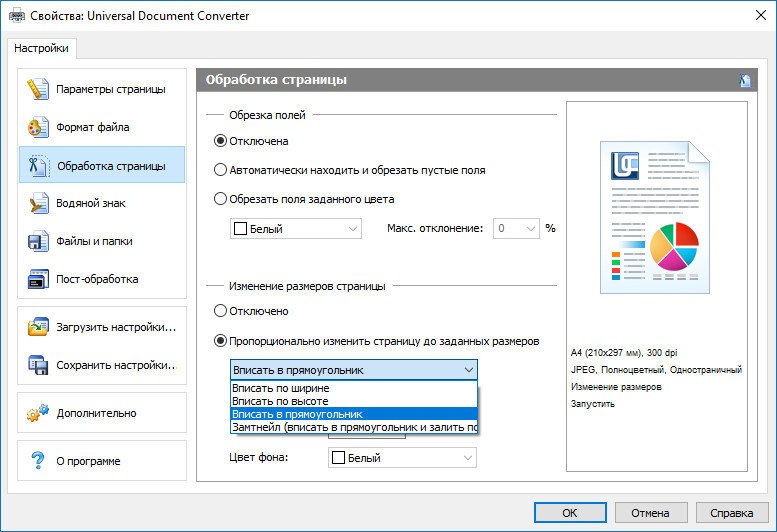Close the properties dialog window
Image resolution: width=777 pixels, height=532 pixels.
pyautogui.click(x=761, y=15)
